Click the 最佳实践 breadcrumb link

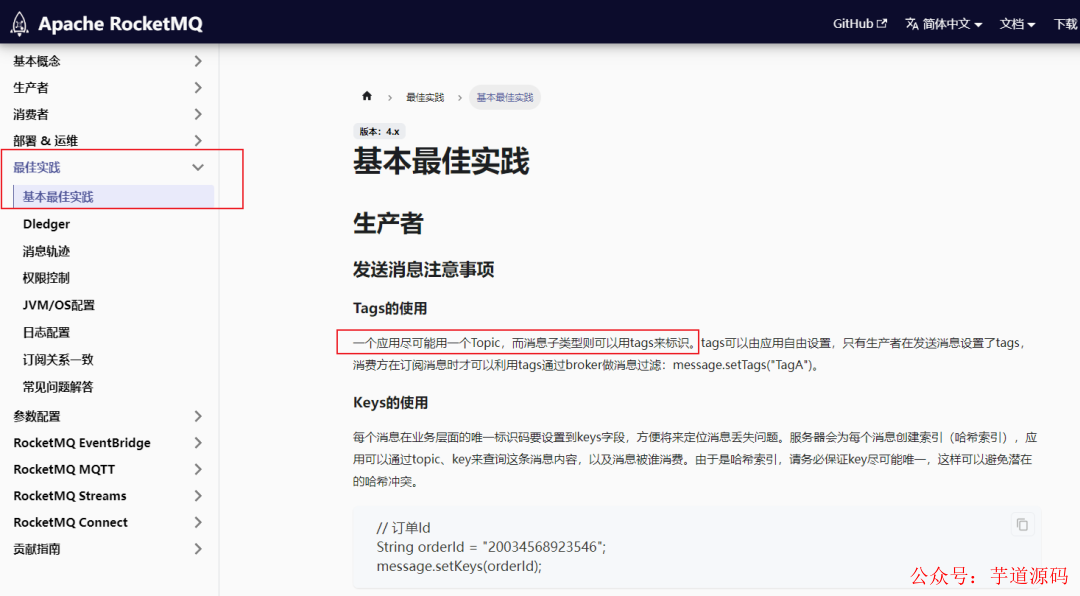[x=425, y=97]
